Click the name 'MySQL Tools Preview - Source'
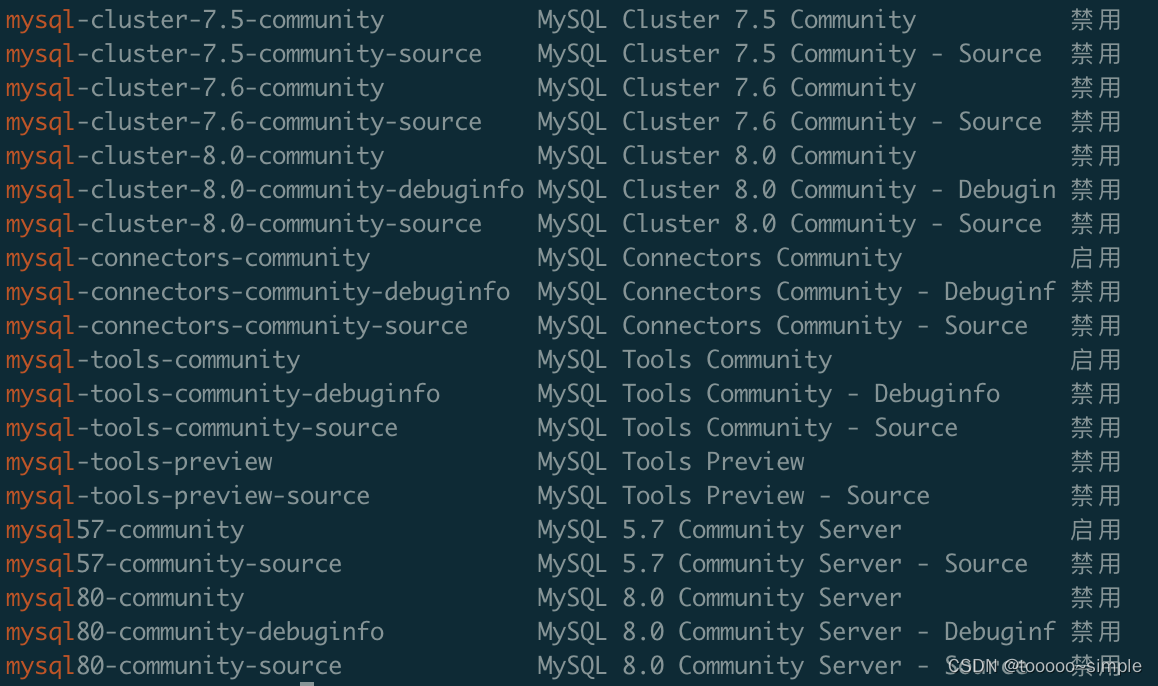The height and width of the screenshot is (686, 1158). (x=733, y=495)
